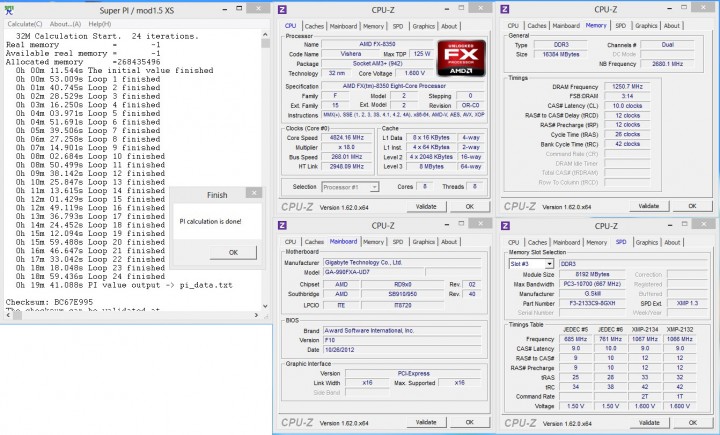Open SPD tab in top-right Memory window
Image resolution: width=720 pixels, height=435 pixels.
620,26
